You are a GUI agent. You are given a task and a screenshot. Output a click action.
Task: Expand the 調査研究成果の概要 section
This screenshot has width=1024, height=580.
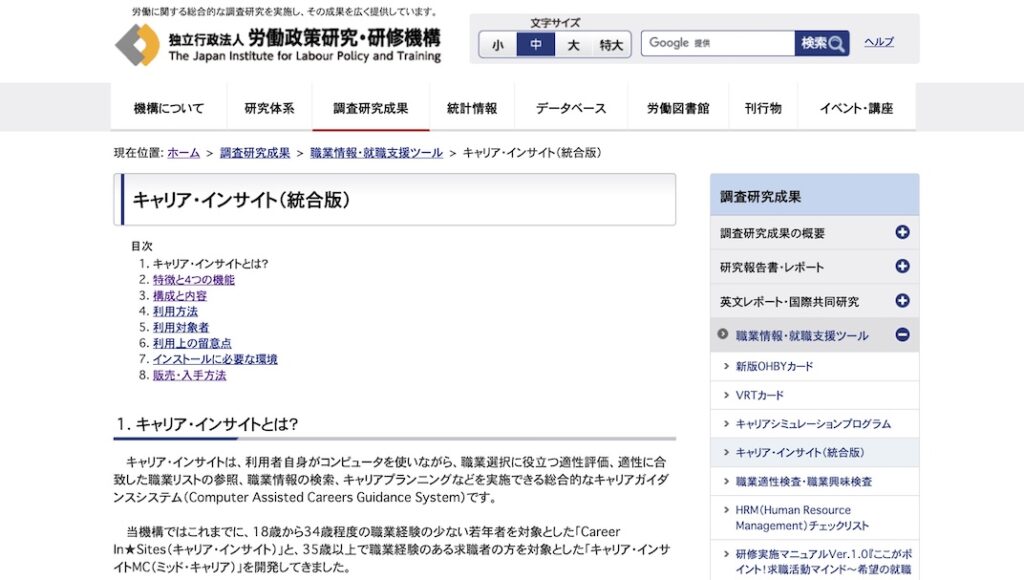coord(903,232)
